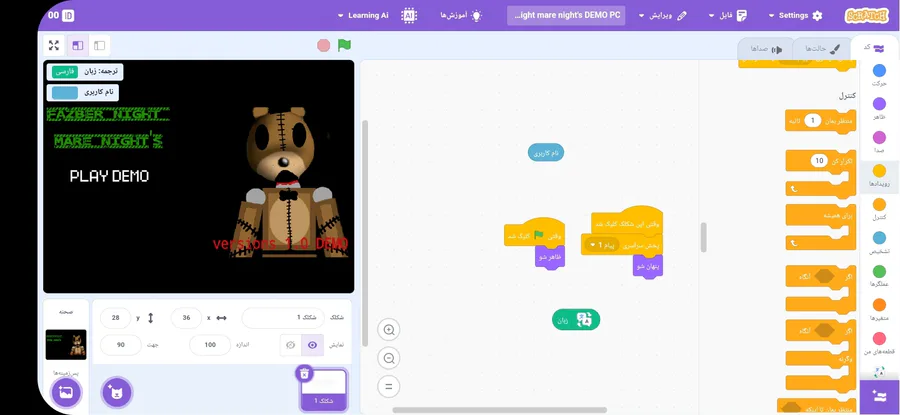Click the size field 100
Screen dimensions: 900x415
point(210,345)
